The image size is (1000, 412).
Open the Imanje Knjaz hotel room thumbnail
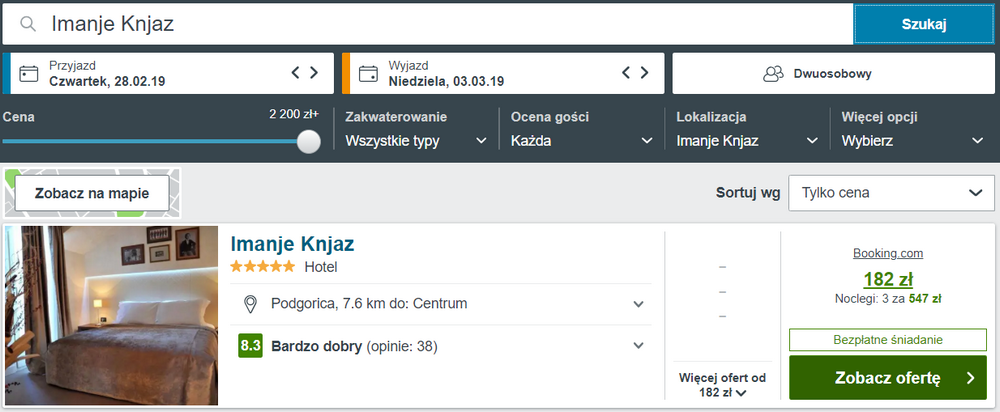coord(112,316)
